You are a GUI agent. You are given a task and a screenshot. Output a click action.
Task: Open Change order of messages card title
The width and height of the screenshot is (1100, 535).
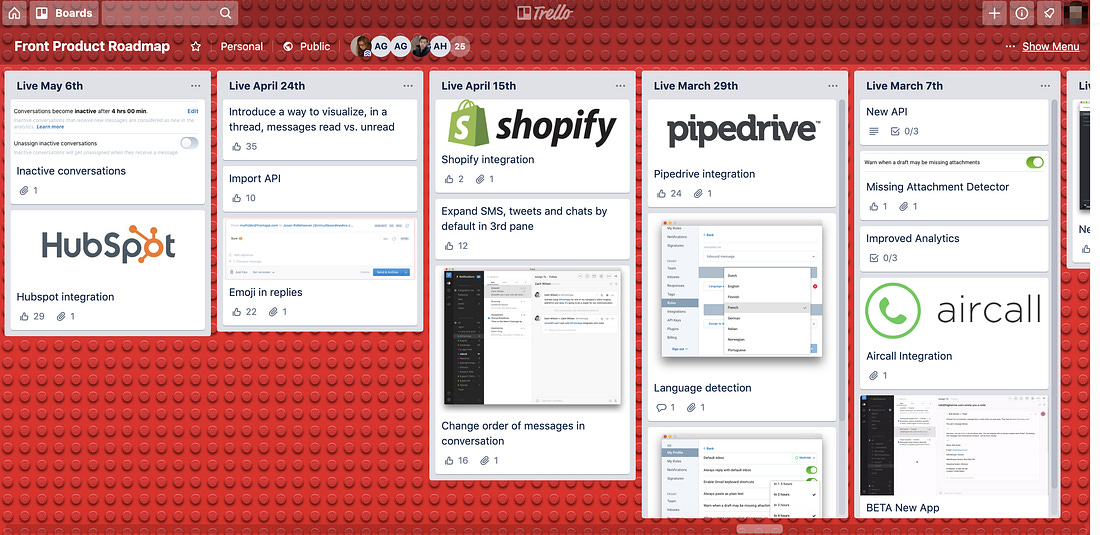[x=513, y=433]
